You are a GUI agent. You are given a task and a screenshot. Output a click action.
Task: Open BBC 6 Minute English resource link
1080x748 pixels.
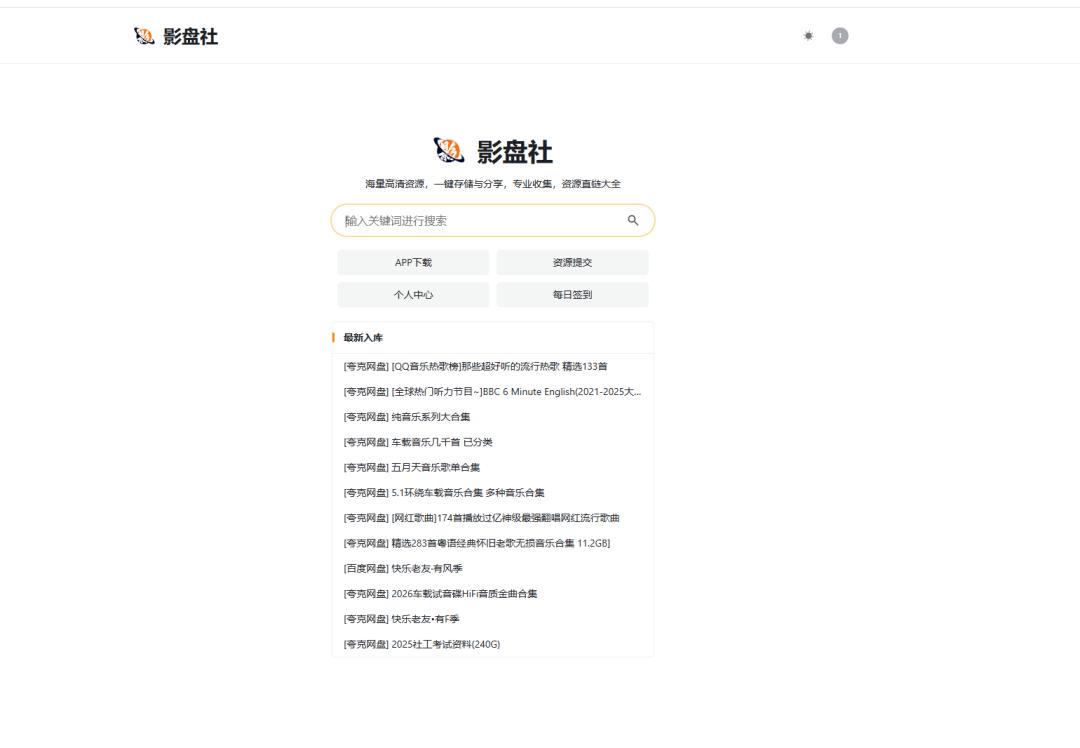[x=492, y=391]
